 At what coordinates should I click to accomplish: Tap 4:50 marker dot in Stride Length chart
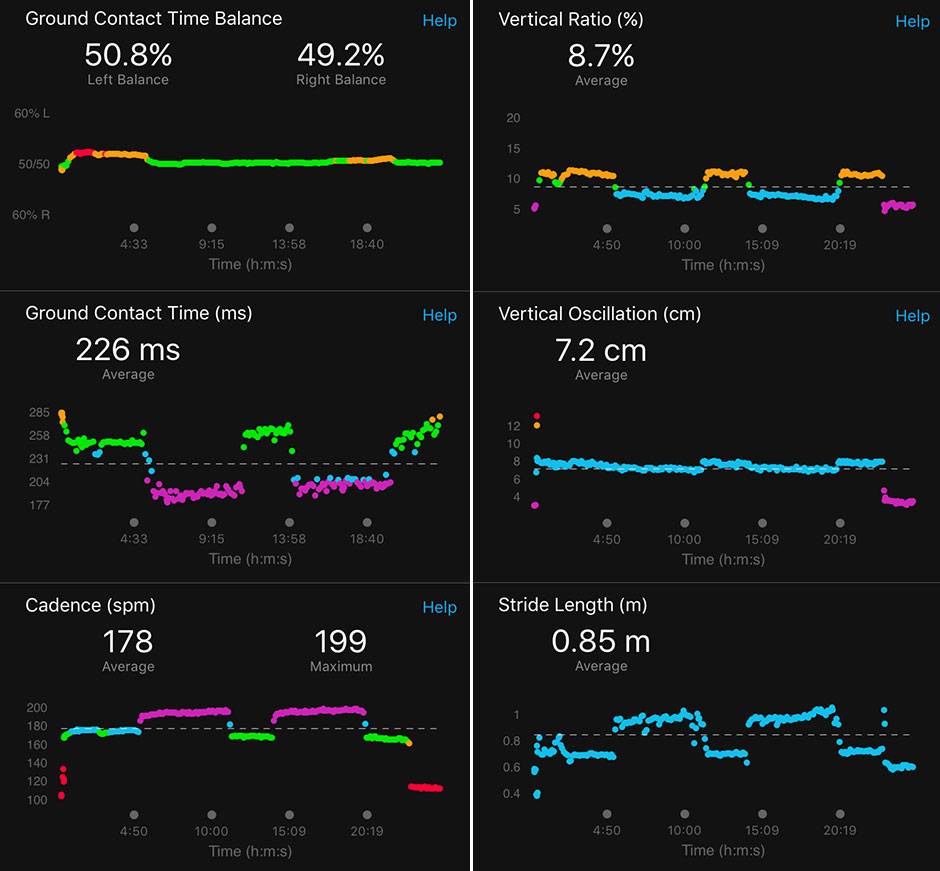(606, 815)
